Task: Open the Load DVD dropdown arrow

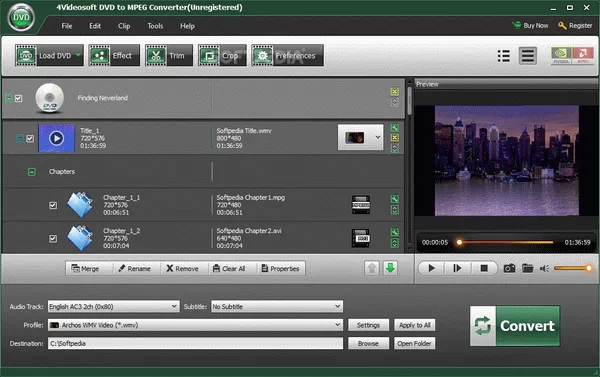Action: [x=78, y=55]
